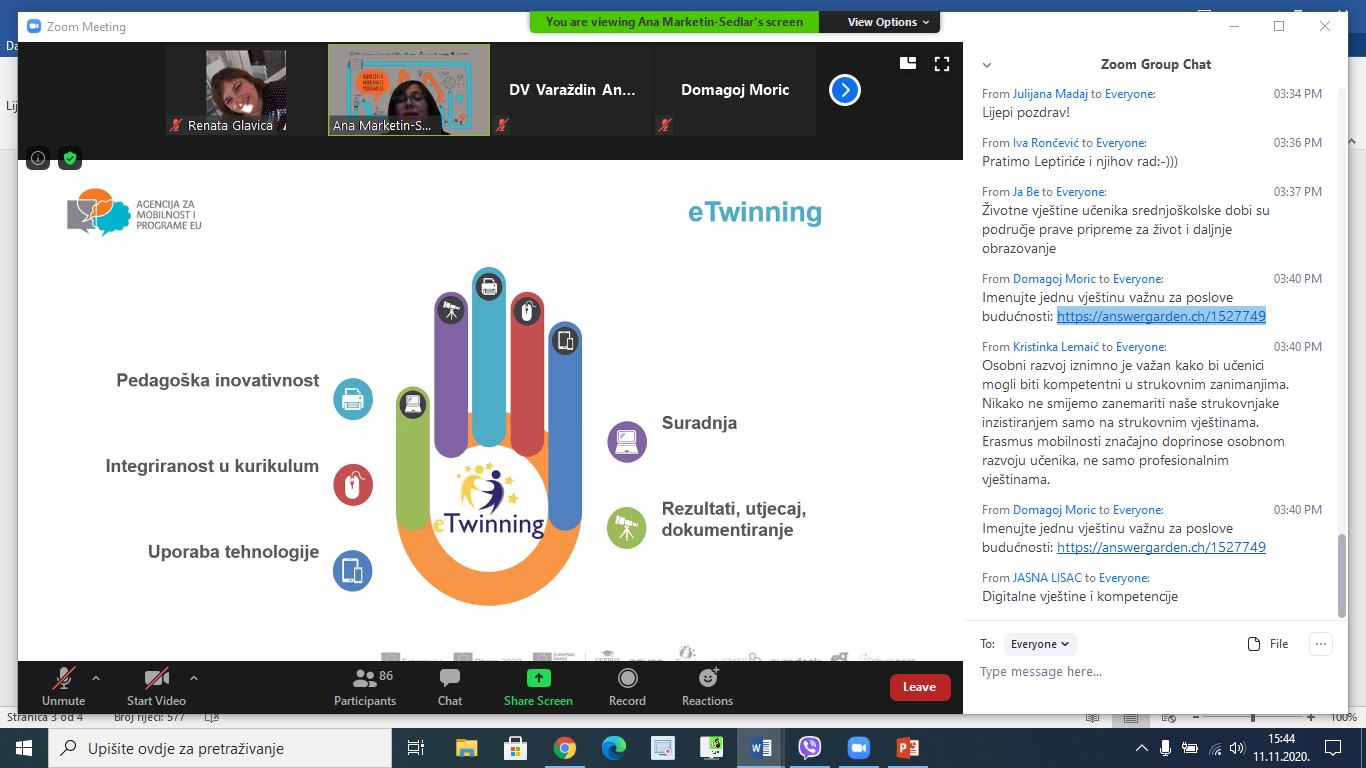
Task: Switch the thumbnail layout view icon
Action: 908,63
